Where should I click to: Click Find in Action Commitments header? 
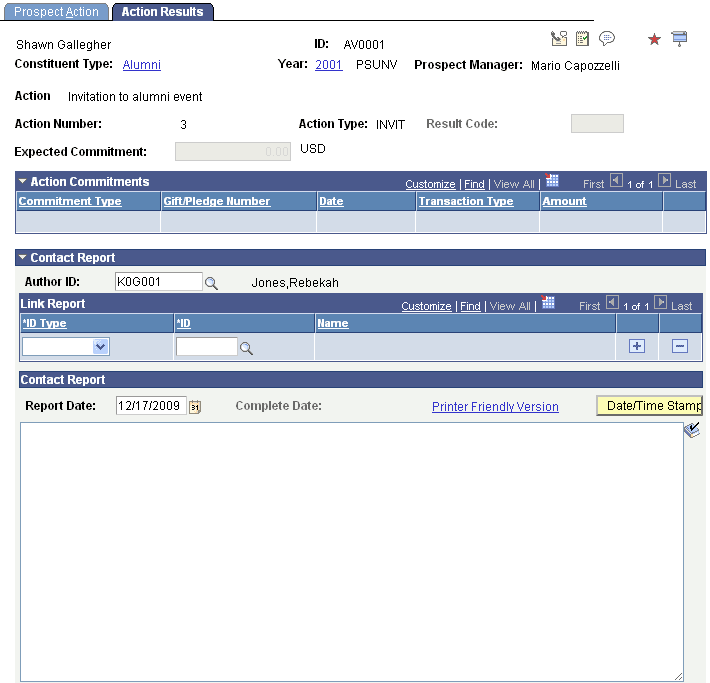(x=474, y=184)
